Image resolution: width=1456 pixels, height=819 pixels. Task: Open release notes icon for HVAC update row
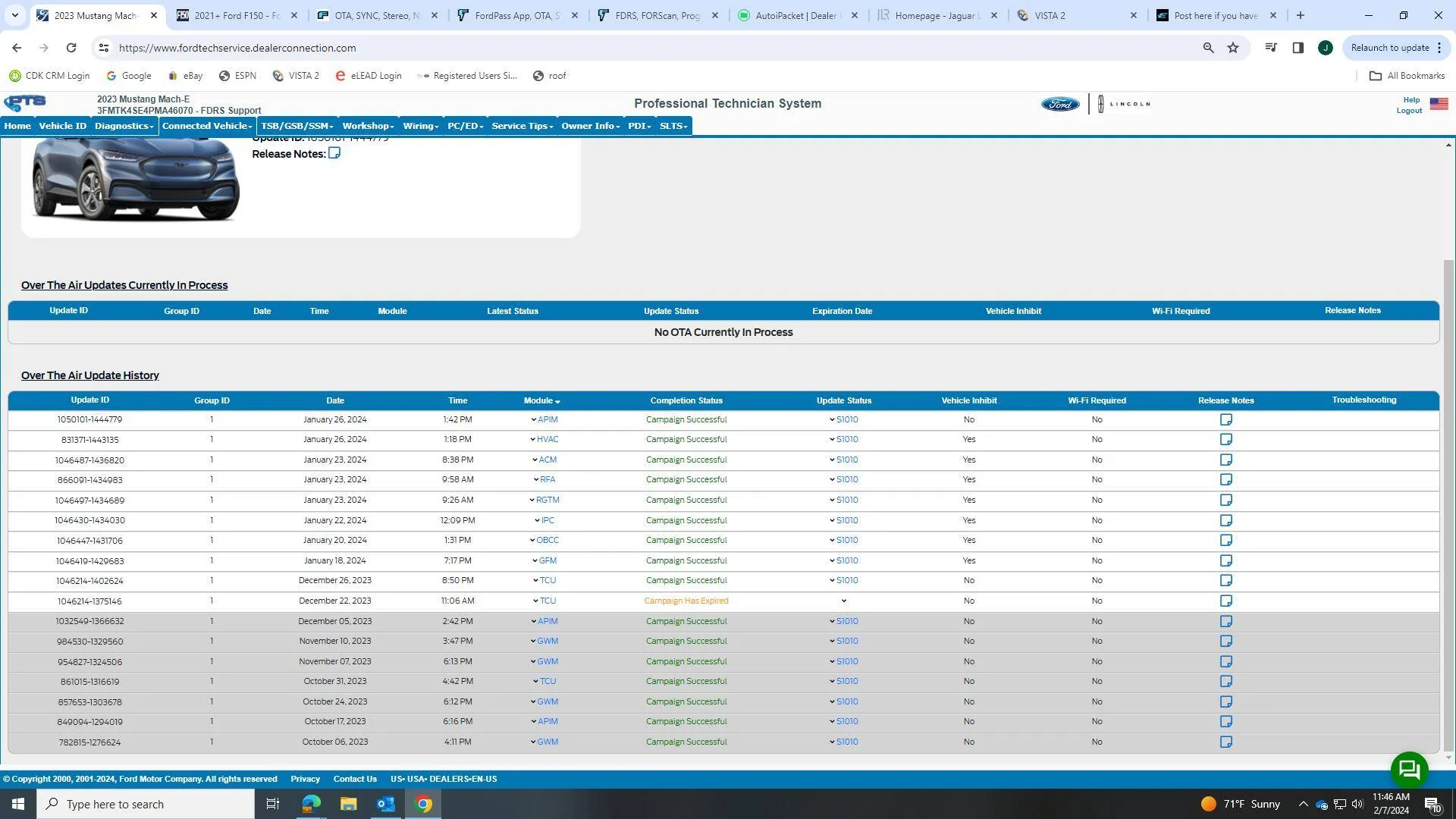(x=1225, y=439)
